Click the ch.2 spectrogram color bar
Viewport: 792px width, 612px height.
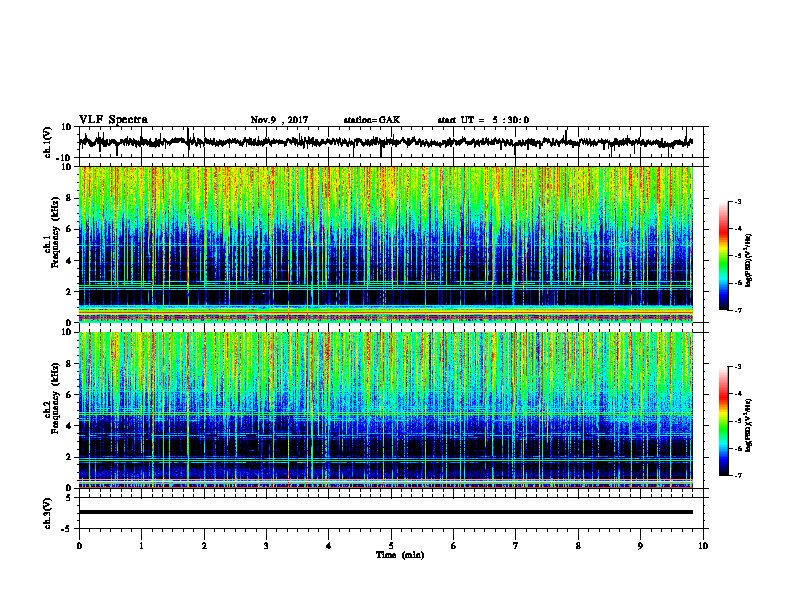pyautogui.click(x=724, y=421)
